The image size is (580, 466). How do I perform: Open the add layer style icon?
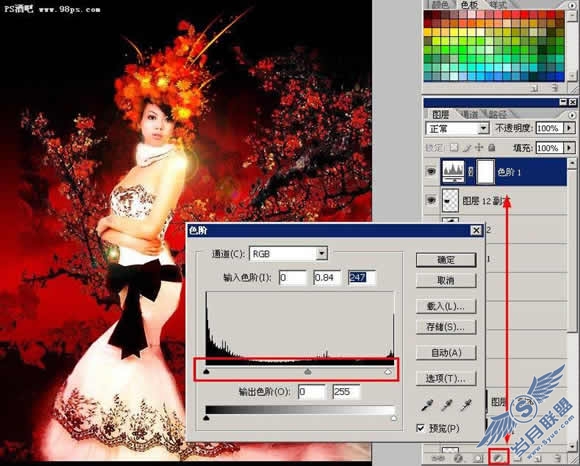click(x=458, y=458)
